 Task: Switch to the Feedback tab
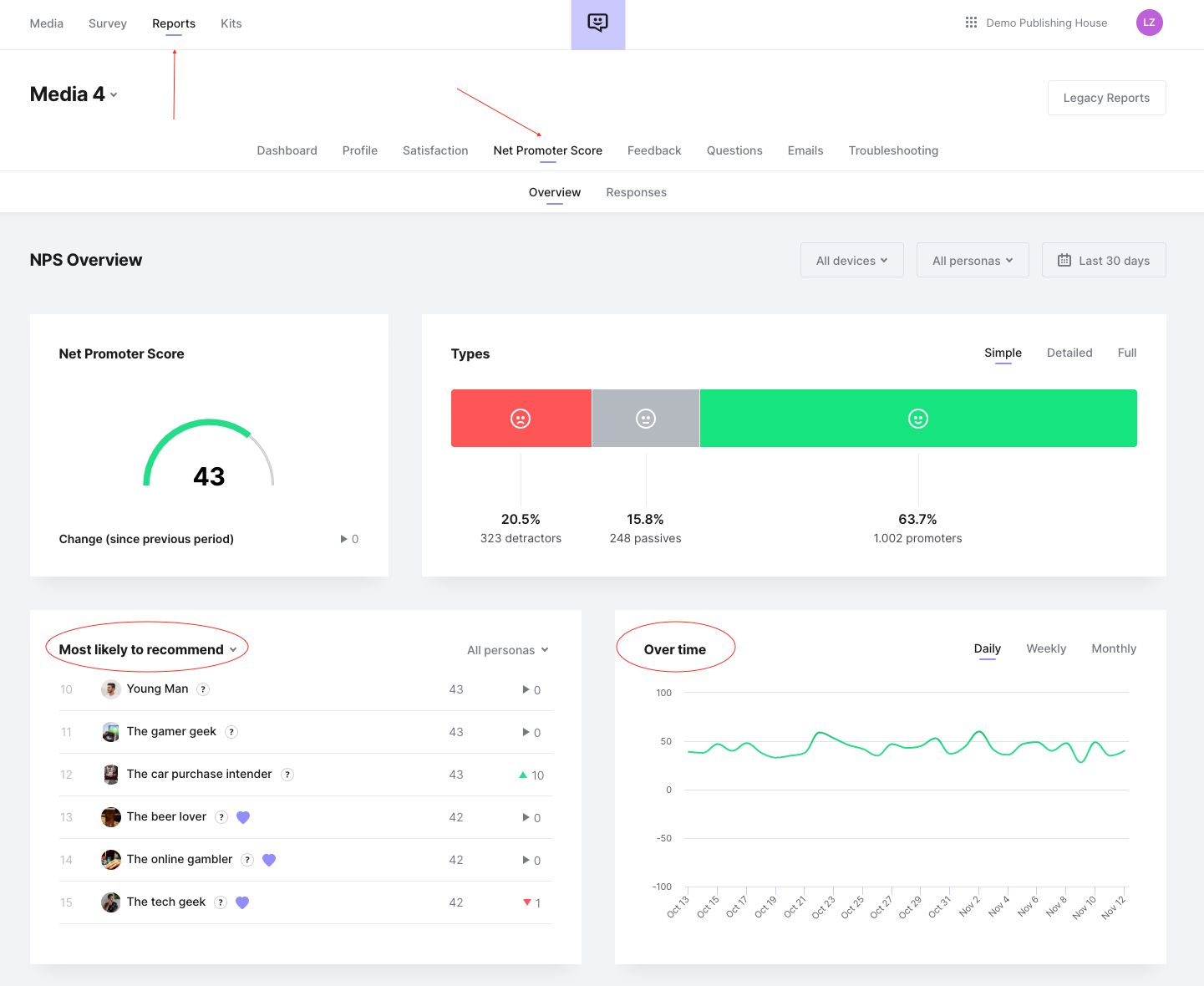[x=654, y=150]
